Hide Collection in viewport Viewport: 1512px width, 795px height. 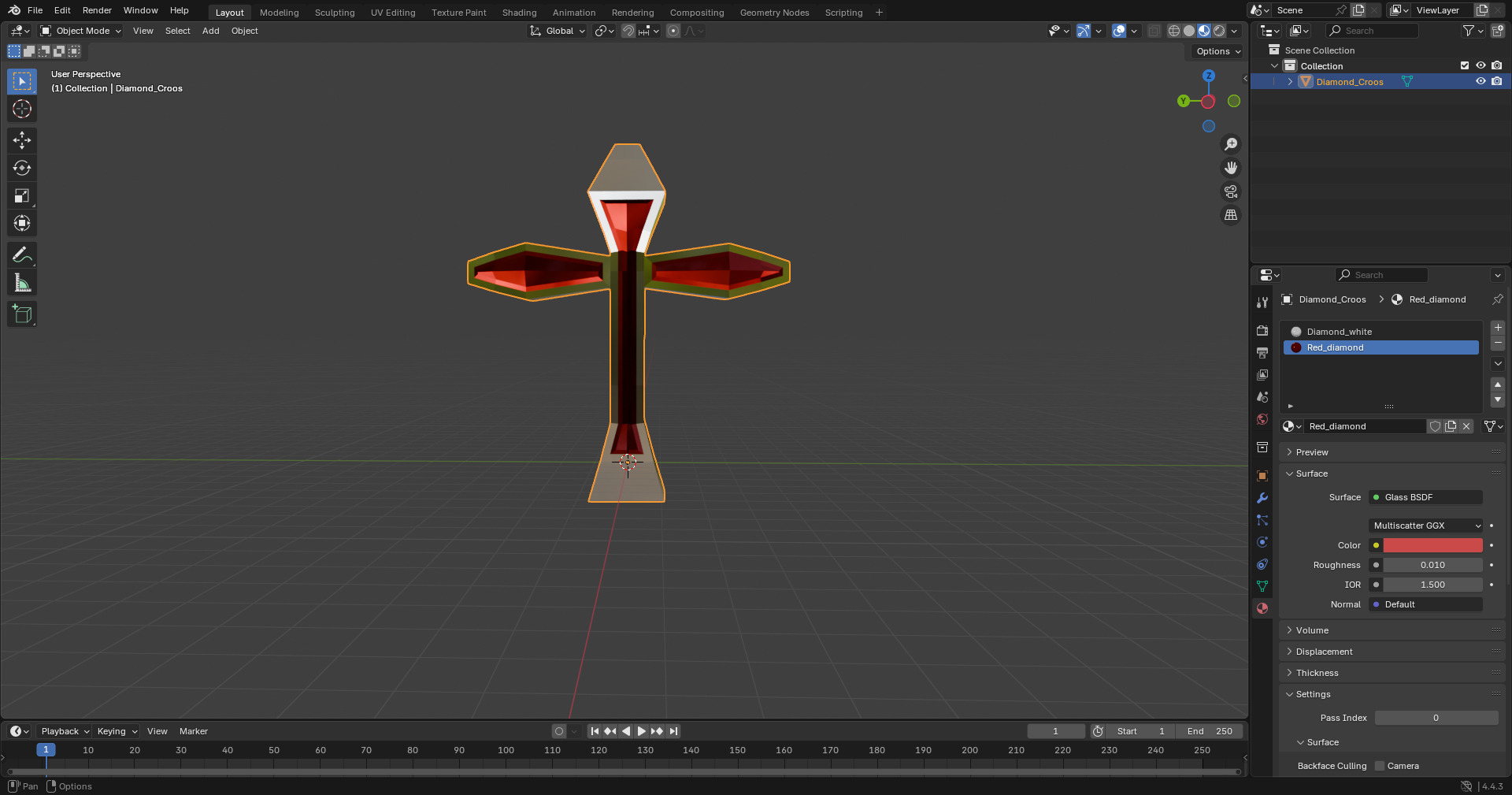coord(1480,66)
